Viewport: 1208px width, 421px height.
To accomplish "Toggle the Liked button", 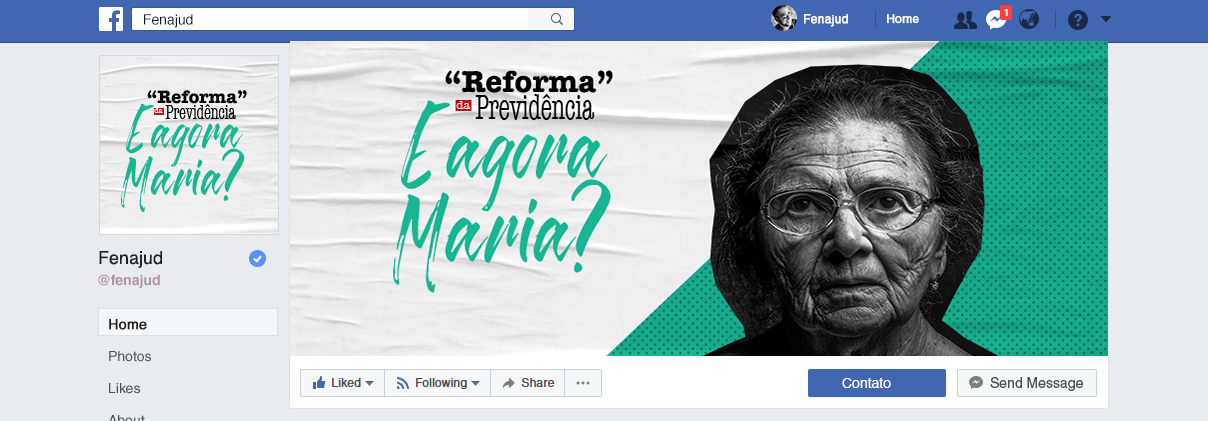I will point(343,383).
